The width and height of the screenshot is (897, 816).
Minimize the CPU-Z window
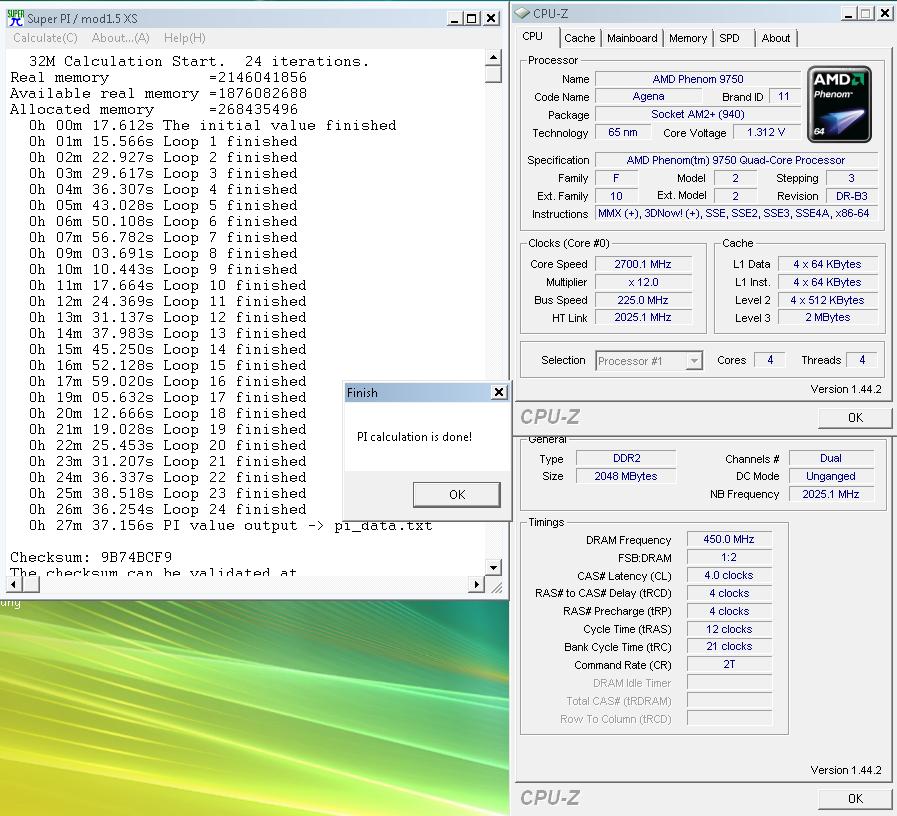[848, 13]
